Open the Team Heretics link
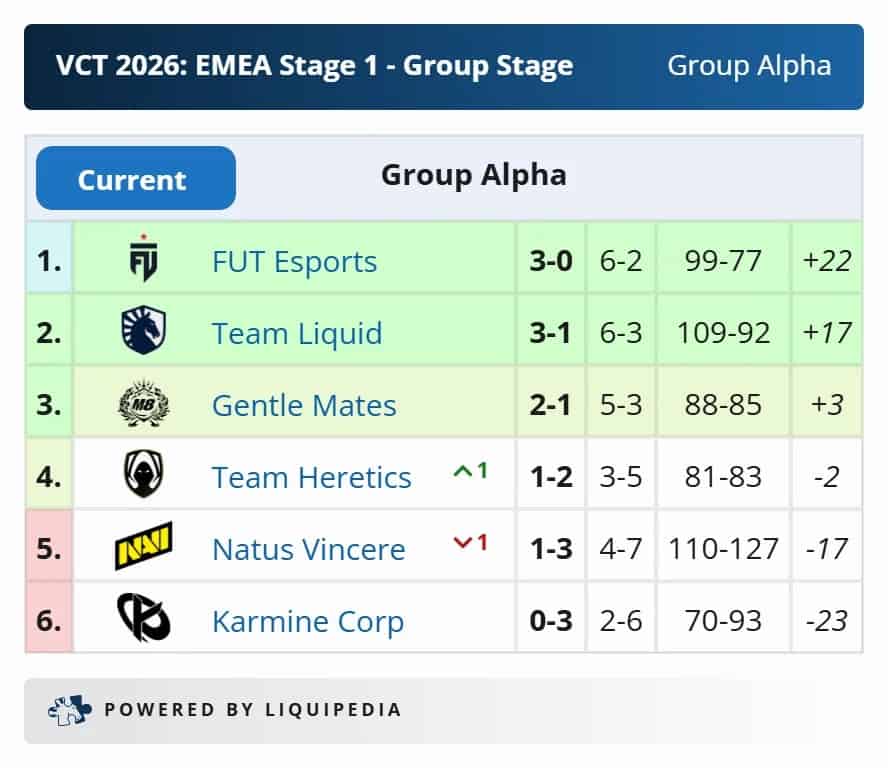888x768 pixels. (x=311, y=477)
